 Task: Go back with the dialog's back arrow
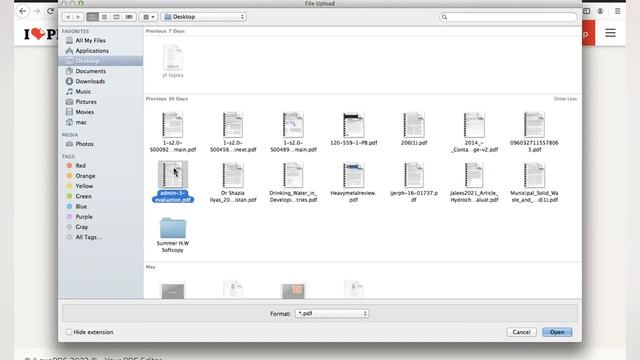[x=68, y=17]
